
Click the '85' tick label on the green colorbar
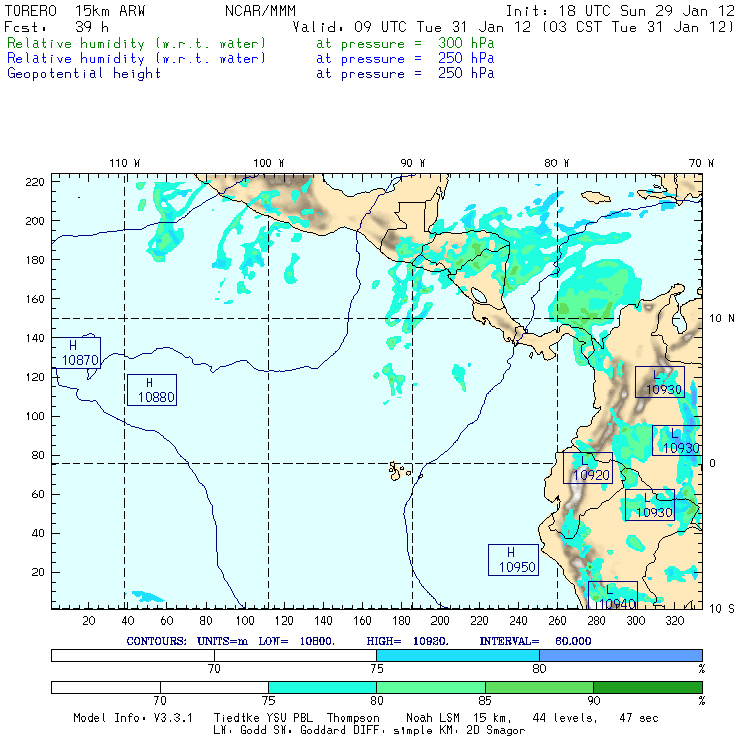click(485, 701)
